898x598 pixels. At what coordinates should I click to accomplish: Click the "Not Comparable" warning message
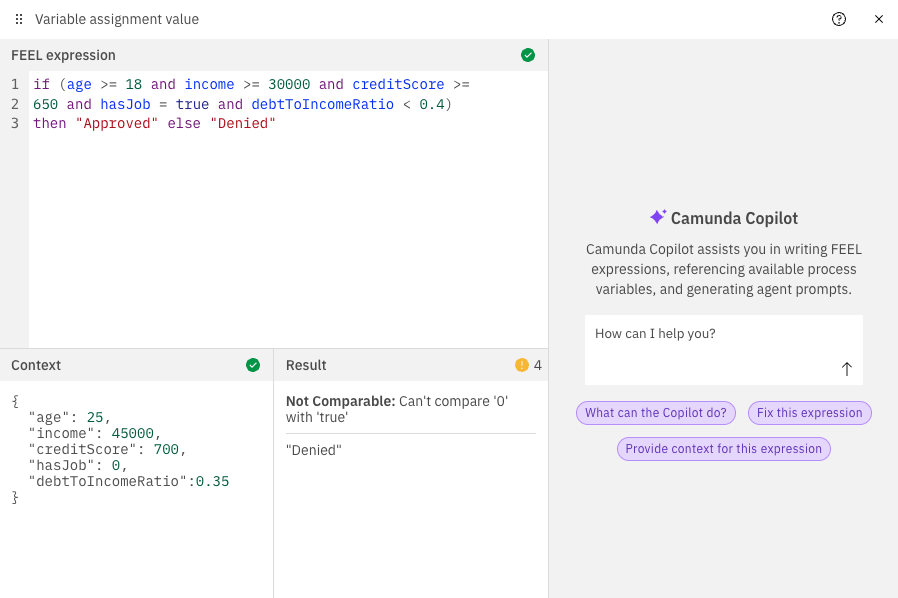tap(340, 401)
